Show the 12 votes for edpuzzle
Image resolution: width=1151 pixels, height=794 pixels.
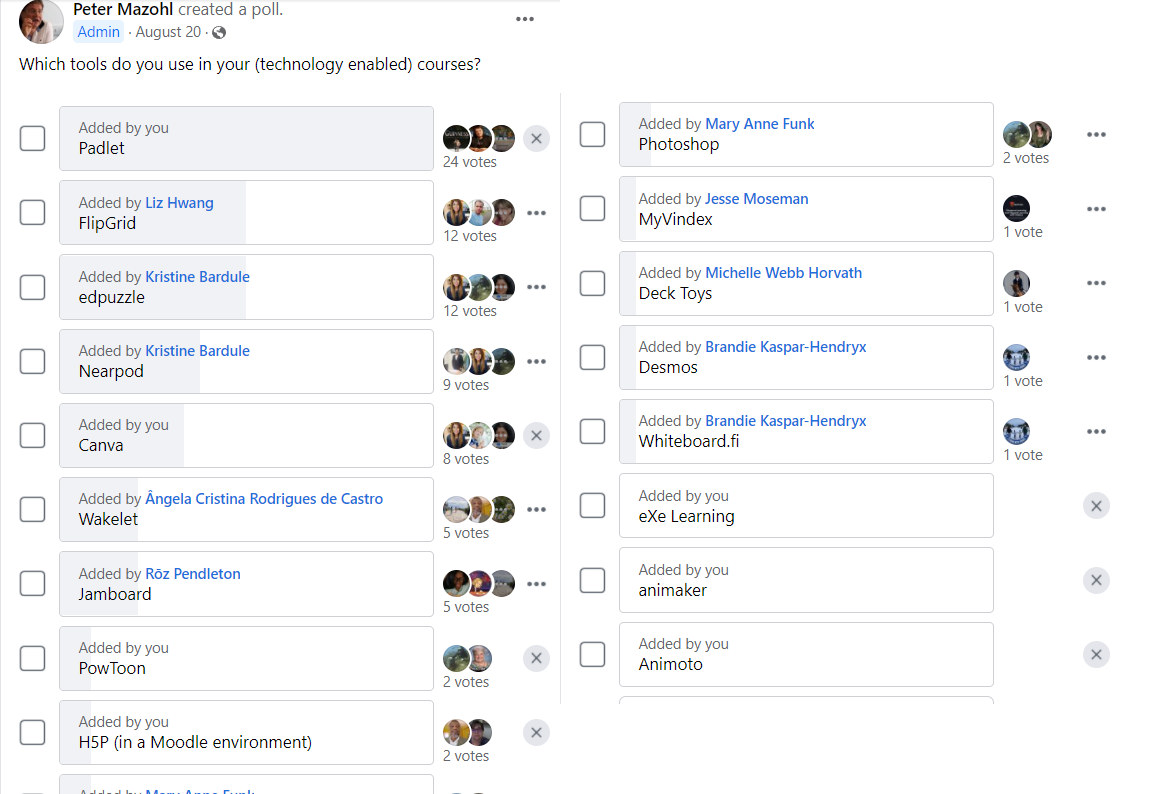click(x=470, y=311)
